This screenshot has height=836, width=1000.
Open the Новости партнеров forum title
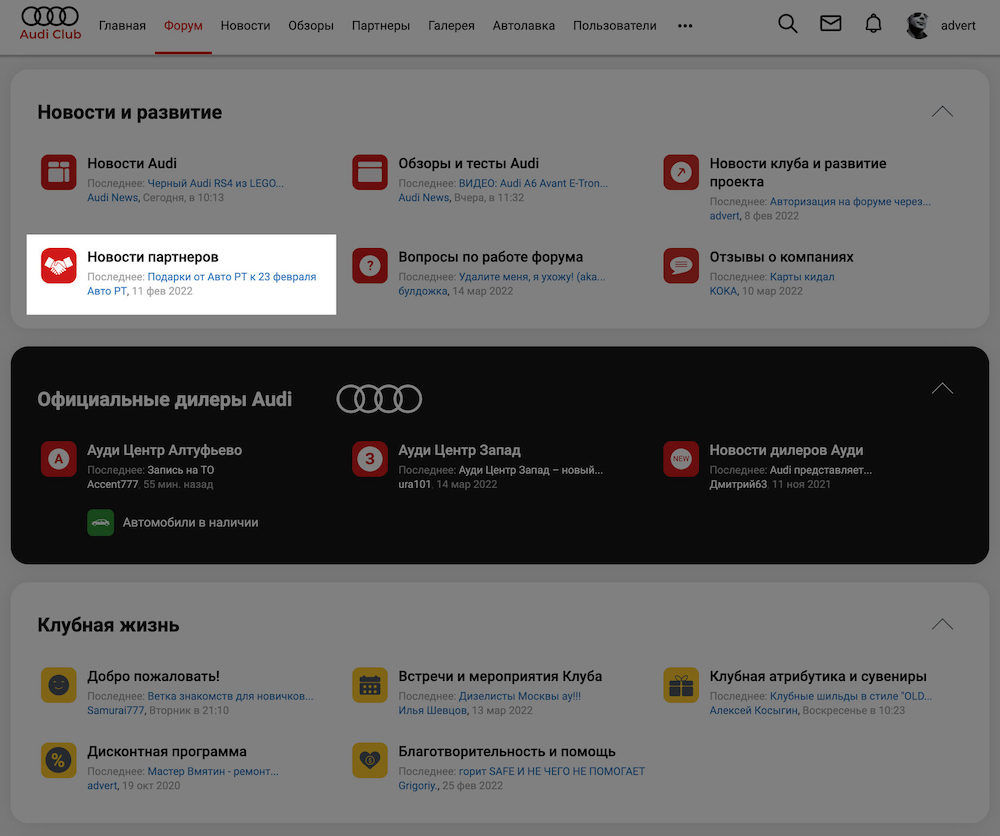(x=153, y=257)
